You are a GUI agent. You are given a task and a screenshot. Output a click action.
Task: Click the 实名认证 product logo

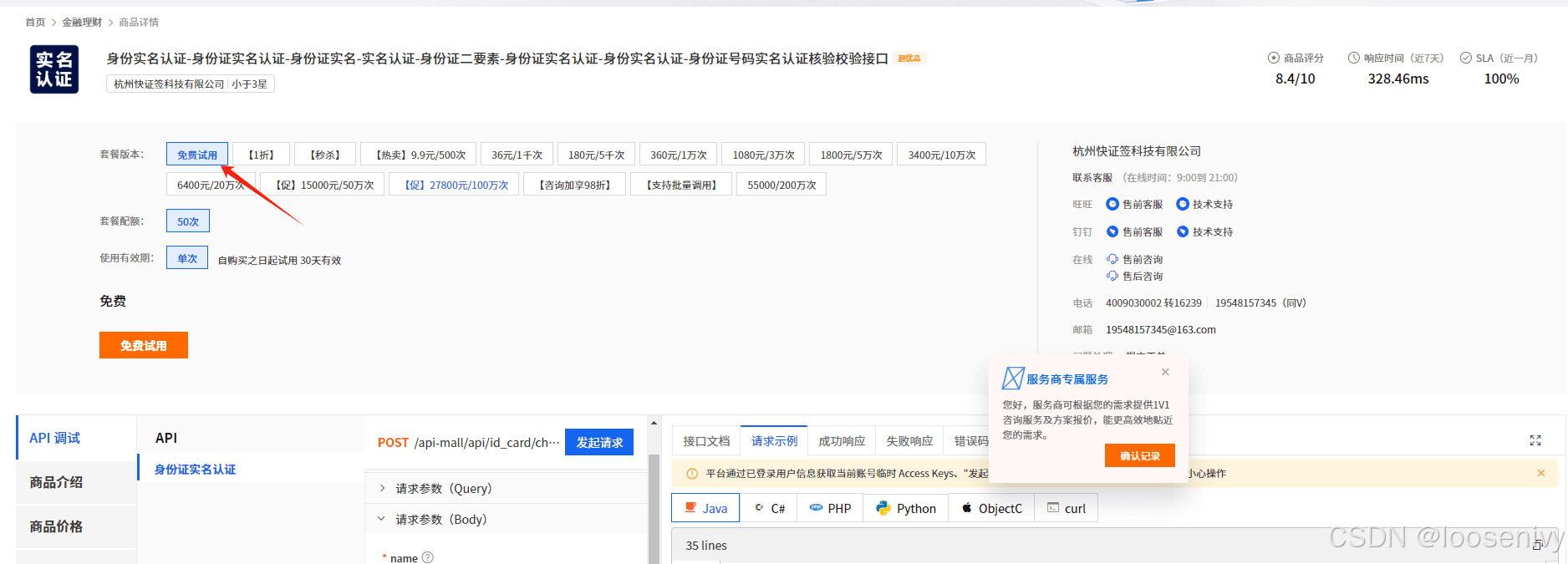[x=54, y=69]
